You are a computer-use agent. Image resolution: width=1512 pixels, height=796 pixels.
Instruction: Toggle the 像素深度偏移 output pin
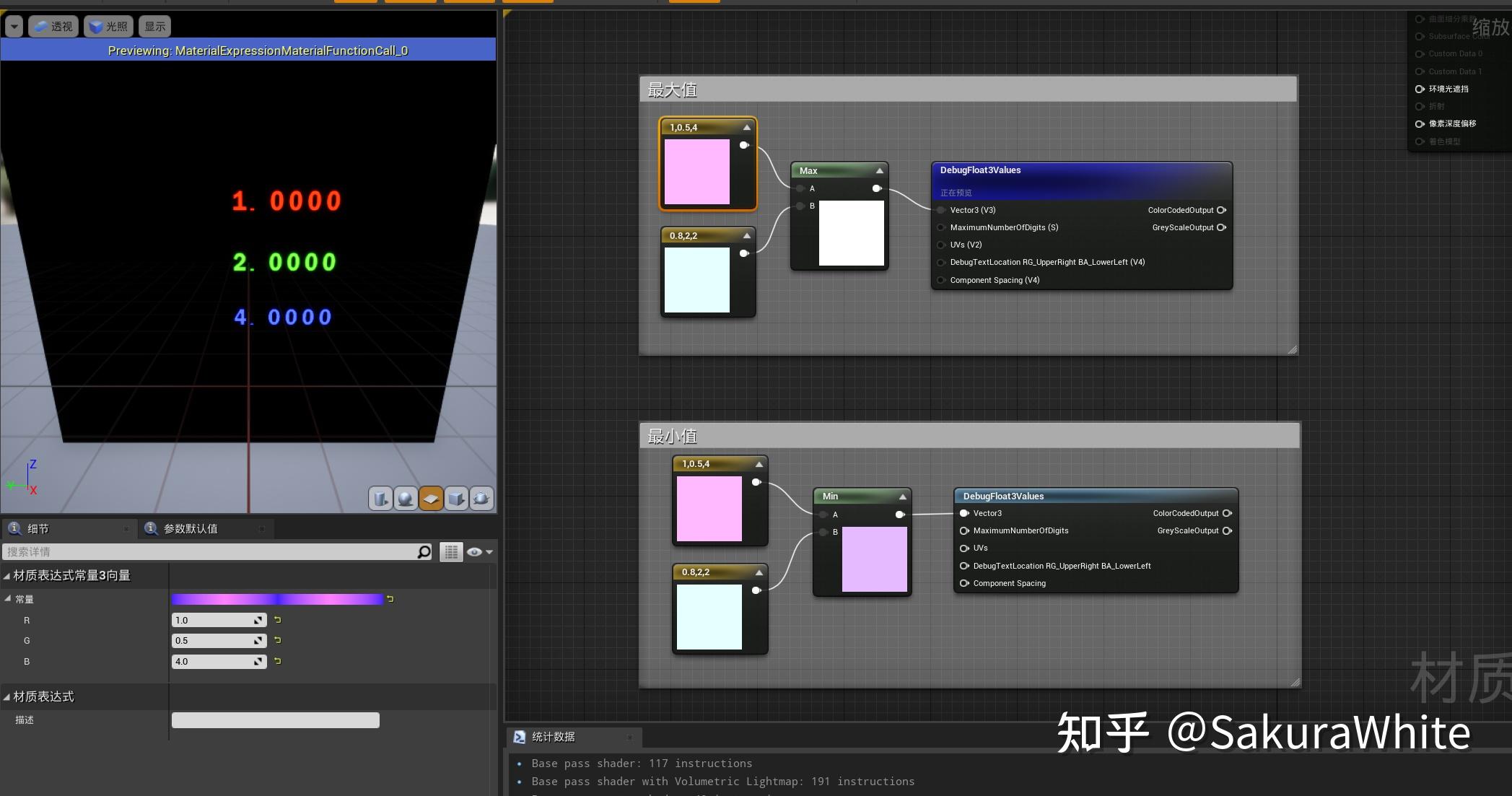[1420, 123]
